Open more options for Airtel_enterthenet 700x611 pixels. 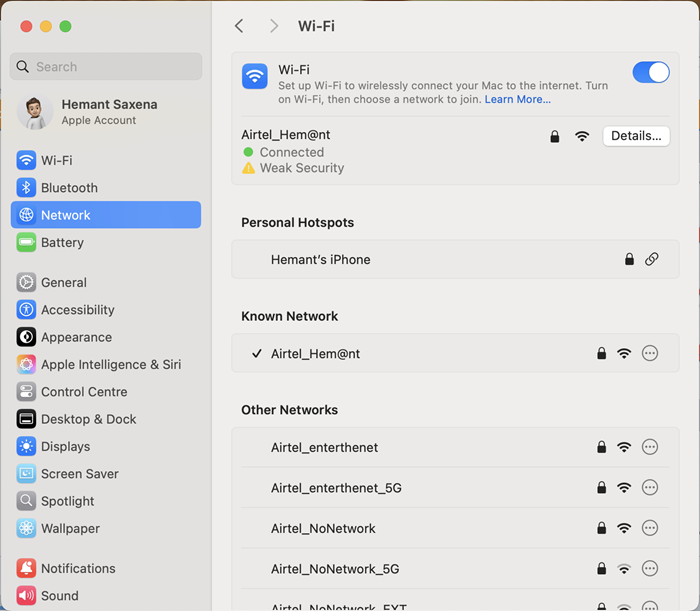[x=650, y=447]
